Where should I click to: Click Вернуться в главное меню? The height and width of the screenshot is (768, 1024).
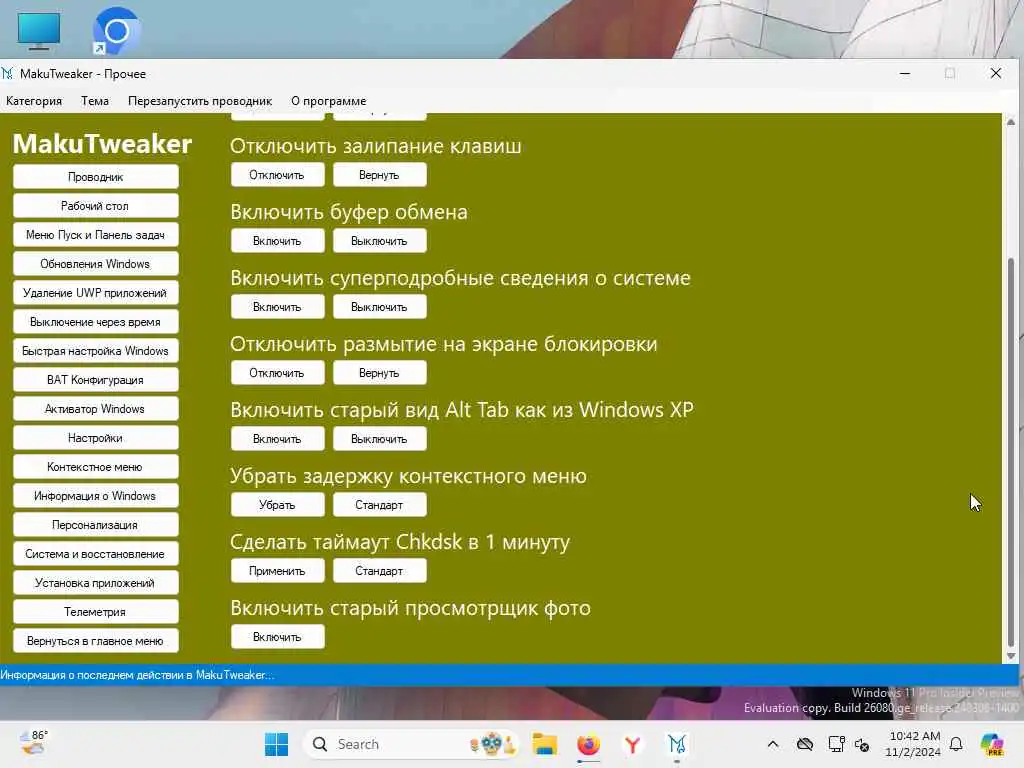click(95, 641)
